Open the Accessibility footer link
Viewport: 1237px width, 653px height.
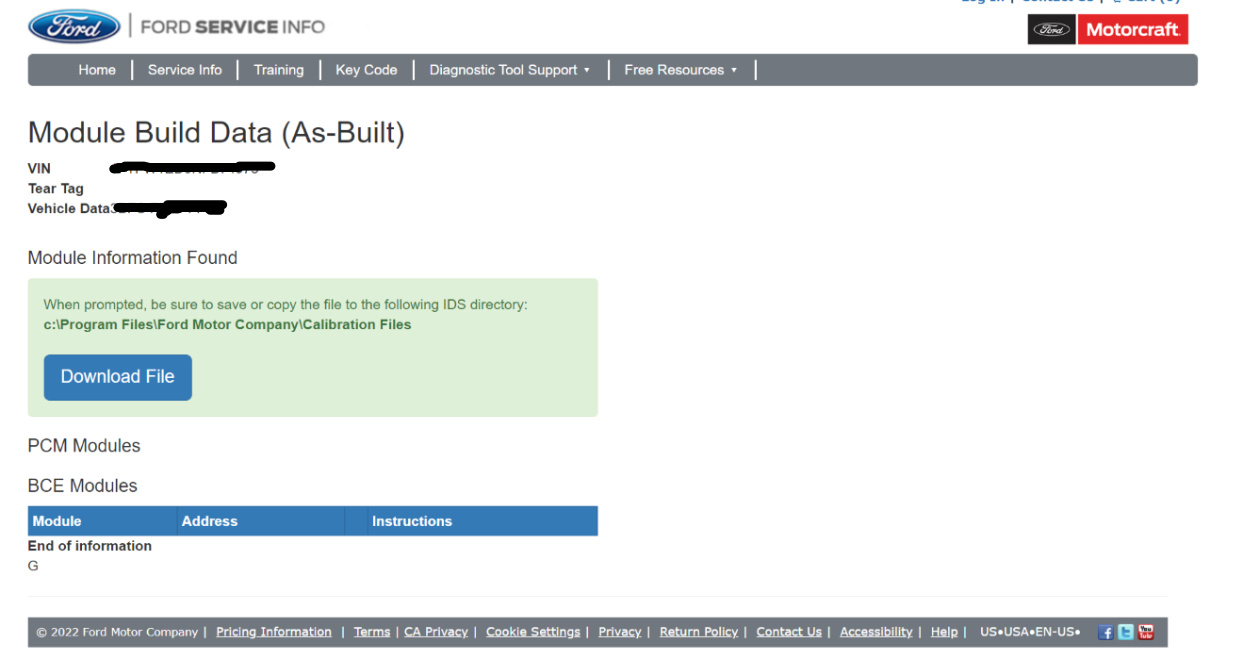tap(876, 632)
